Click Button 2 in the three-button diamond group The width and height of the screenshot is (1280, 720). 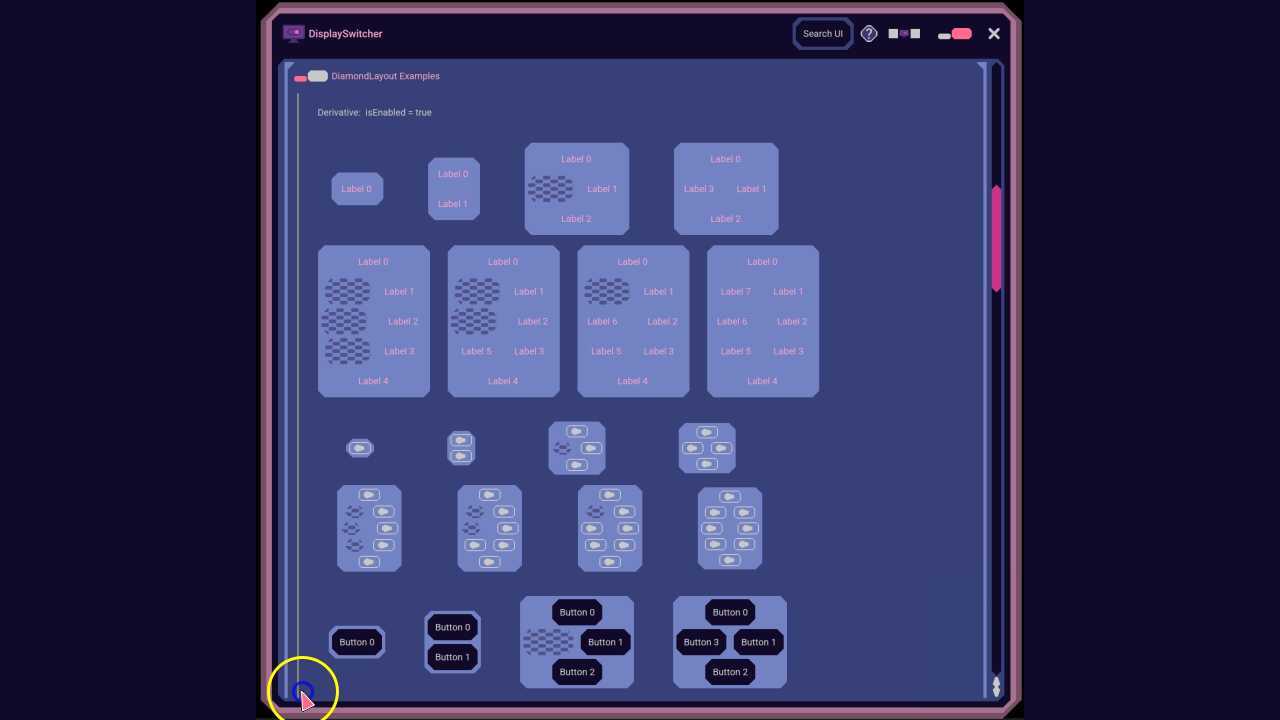pos(577,672)
